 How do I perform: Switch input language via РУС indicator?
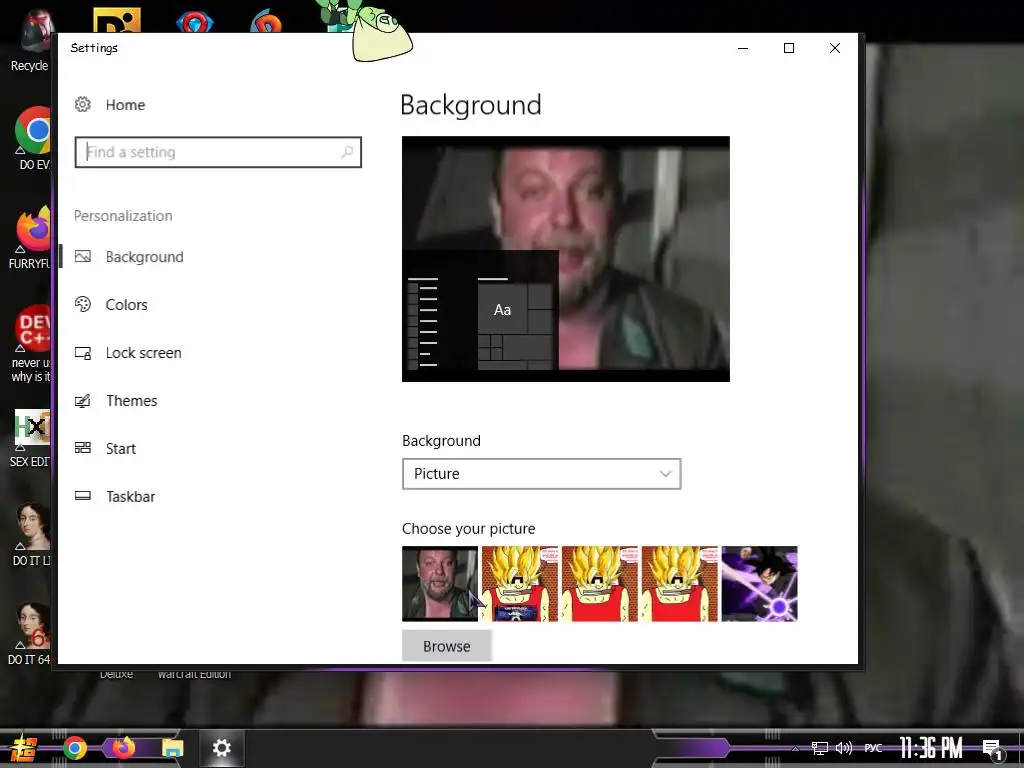coord(873,748)
